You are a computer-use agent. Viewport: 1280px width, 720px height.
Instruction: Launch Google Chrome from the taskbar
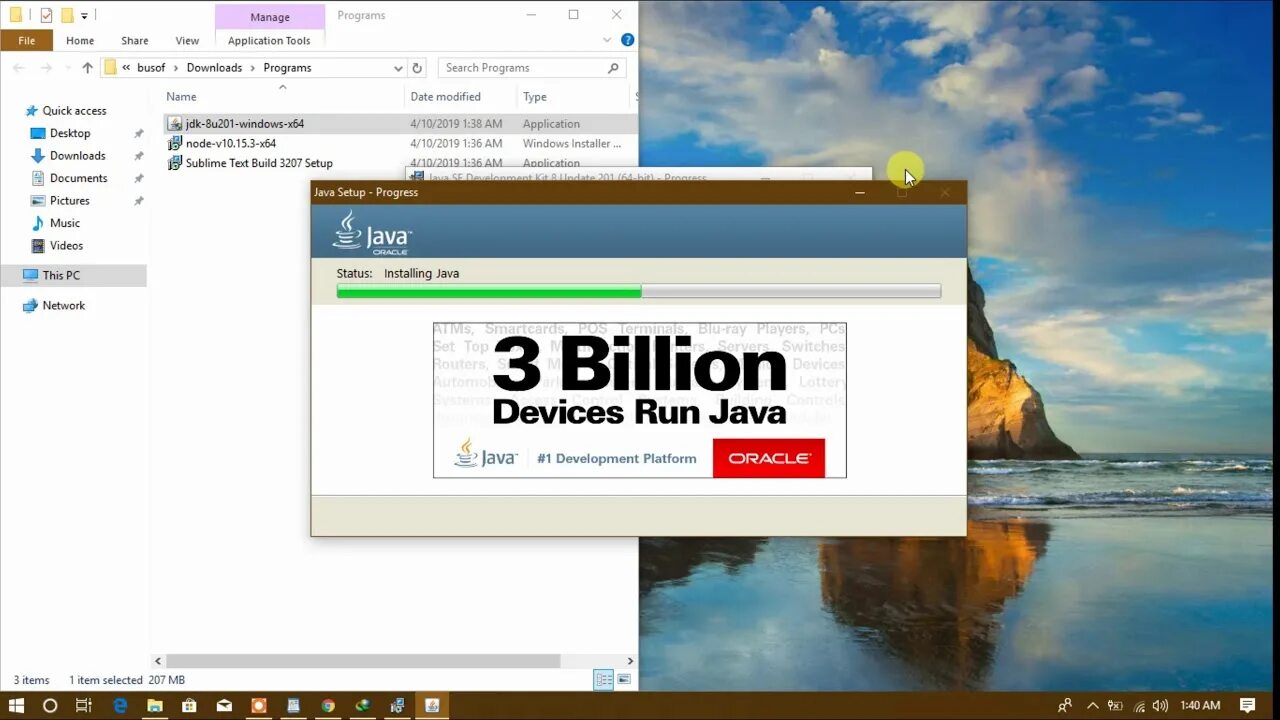pyautogui.click(x=328, y=705)
